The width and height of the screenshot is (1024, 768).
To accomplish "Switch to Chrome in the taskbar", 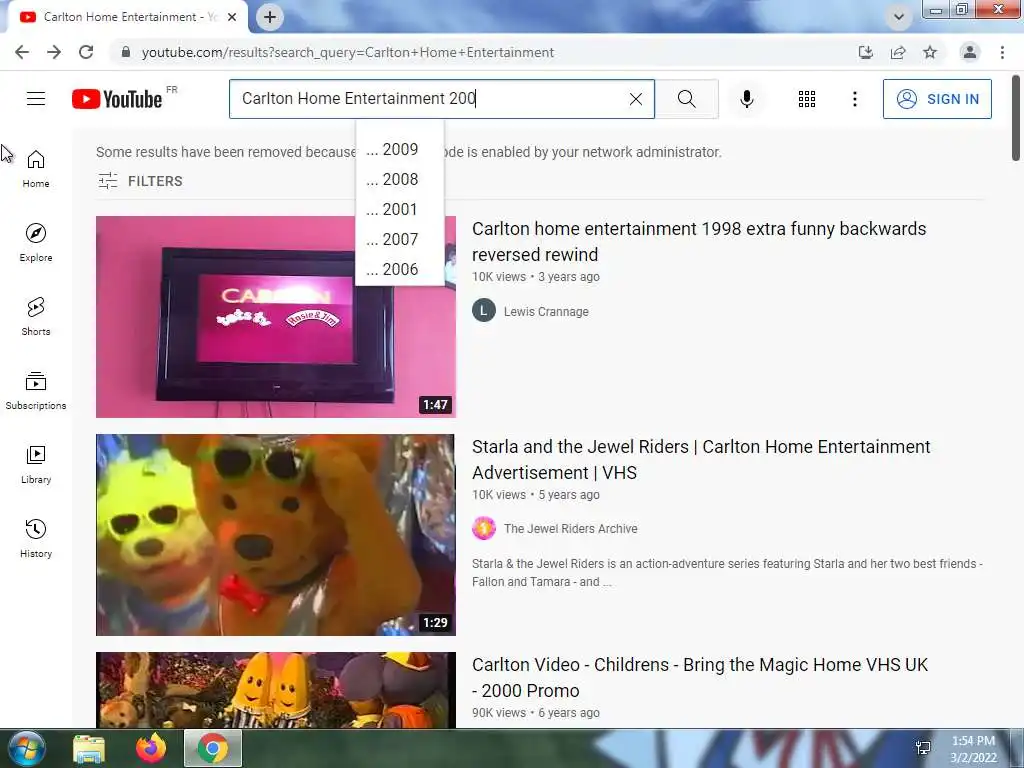I will pos(213,748).
